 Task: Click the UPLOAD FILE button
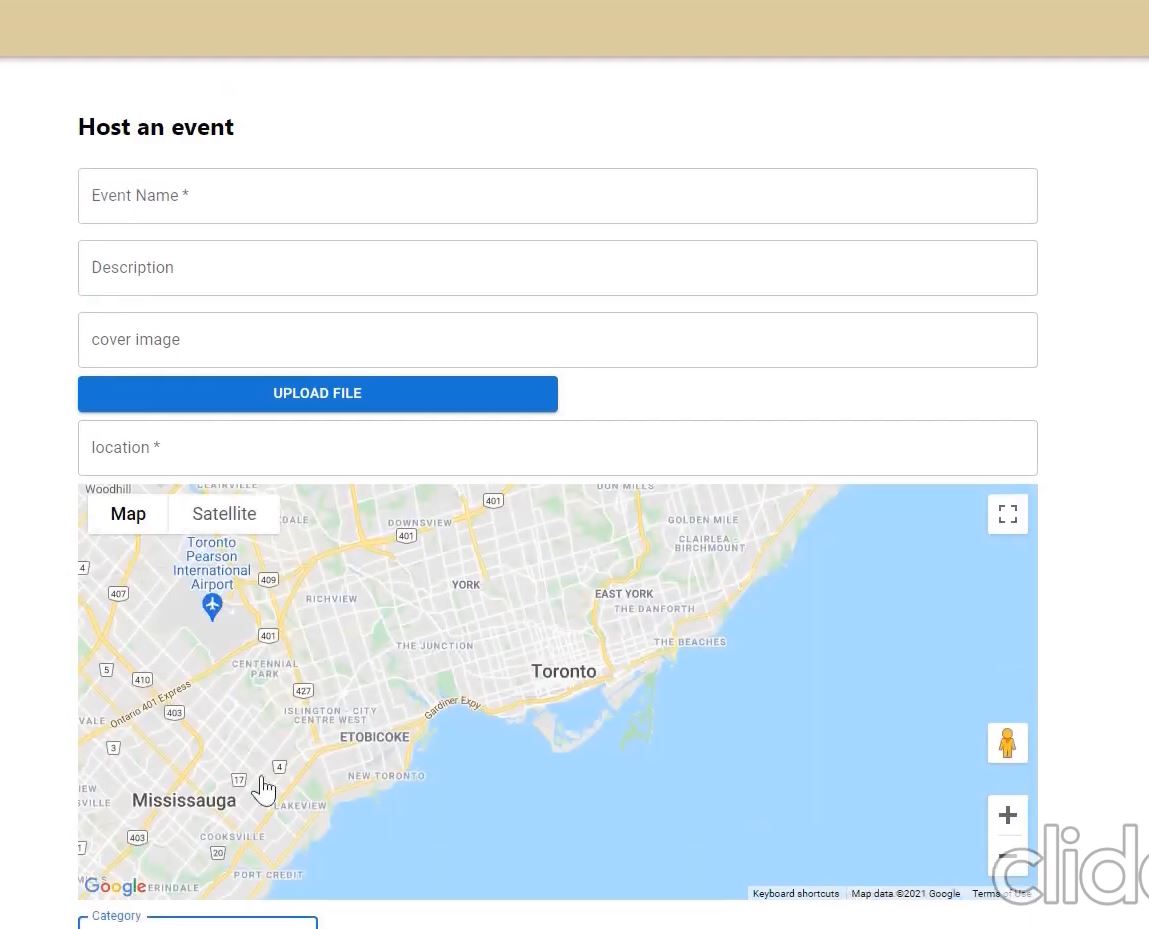coord(317,393)
